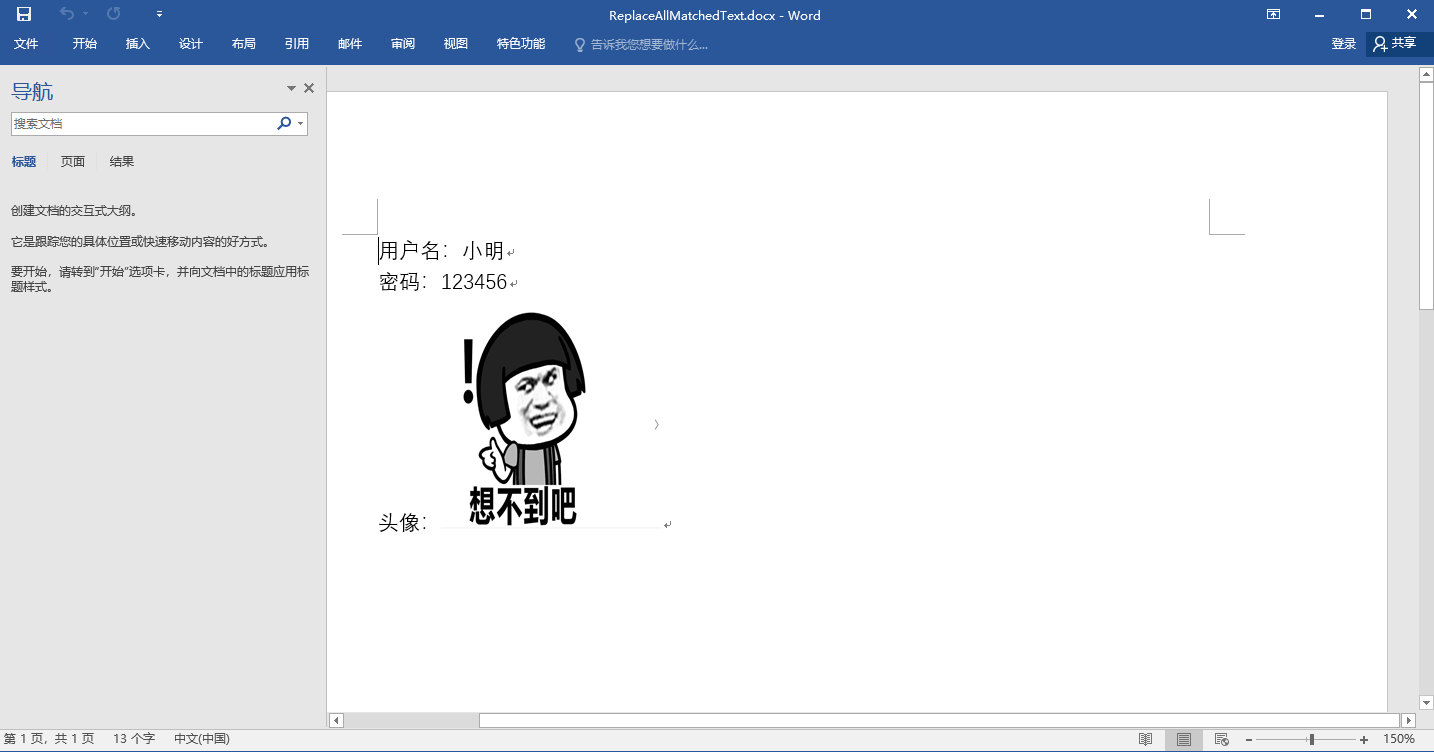The height and width of the screenshot is (752, 1434).
Task: Open the navigation pane options dropdown arrow
Action: 290,88
